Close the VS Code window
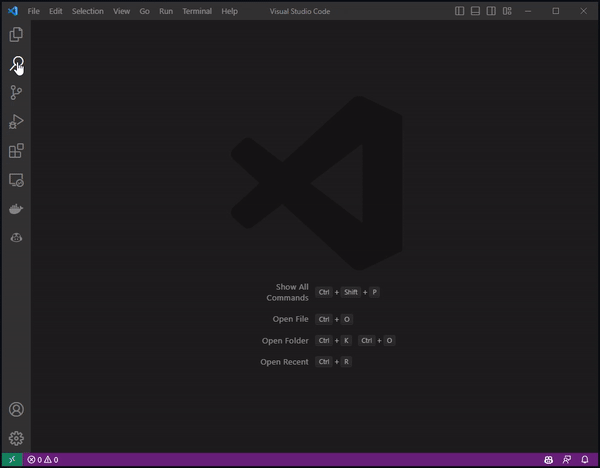Image resolution: width=600 pixels, height=468 pixels. [x=584, y=11]
